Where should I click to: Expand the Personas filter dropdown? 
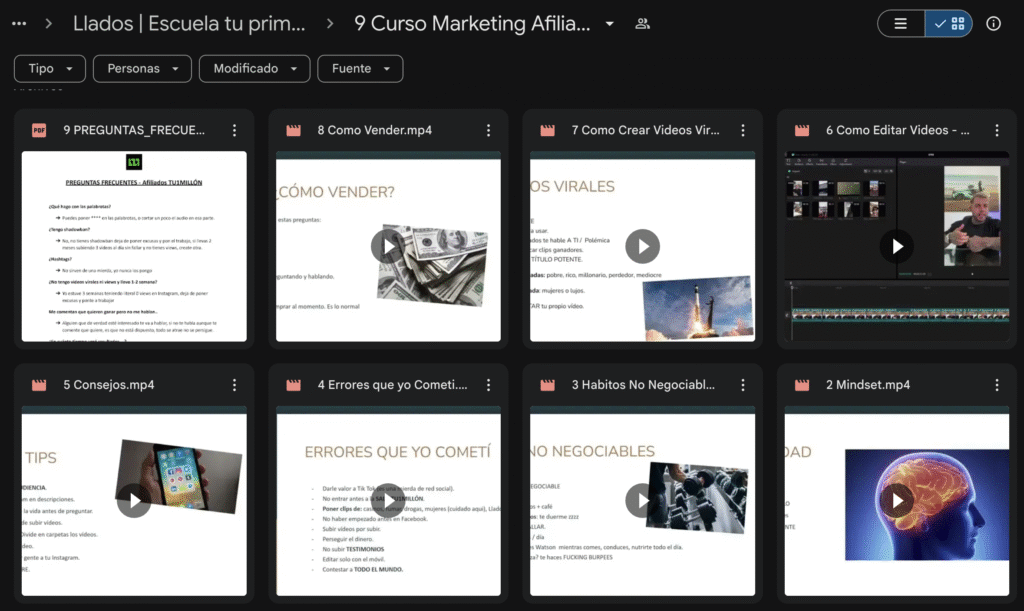coord(142,68)
